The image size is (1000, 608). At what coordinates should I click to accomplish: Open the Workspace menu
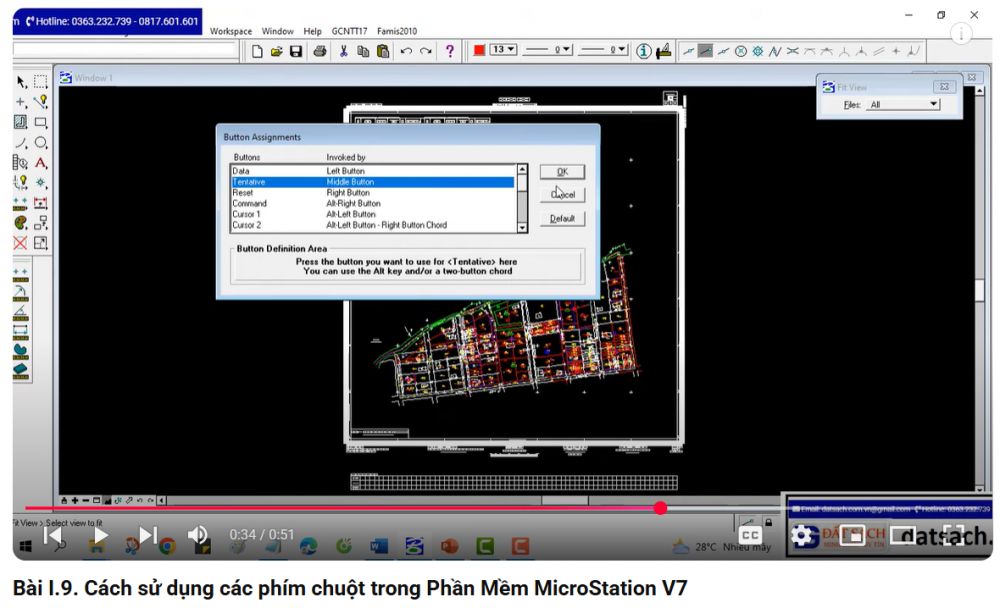231,31
